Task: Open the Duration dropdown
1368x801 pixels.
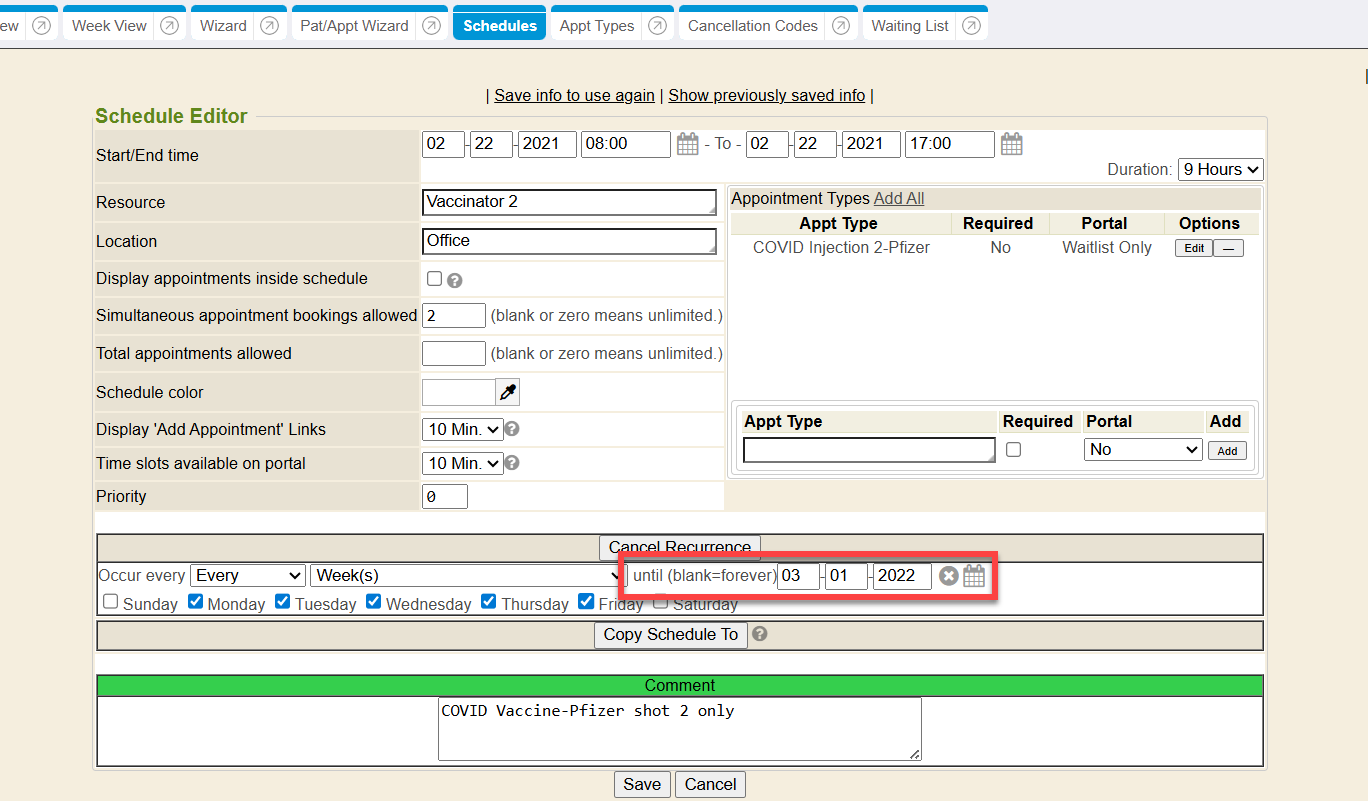Action: (1220, 170)
